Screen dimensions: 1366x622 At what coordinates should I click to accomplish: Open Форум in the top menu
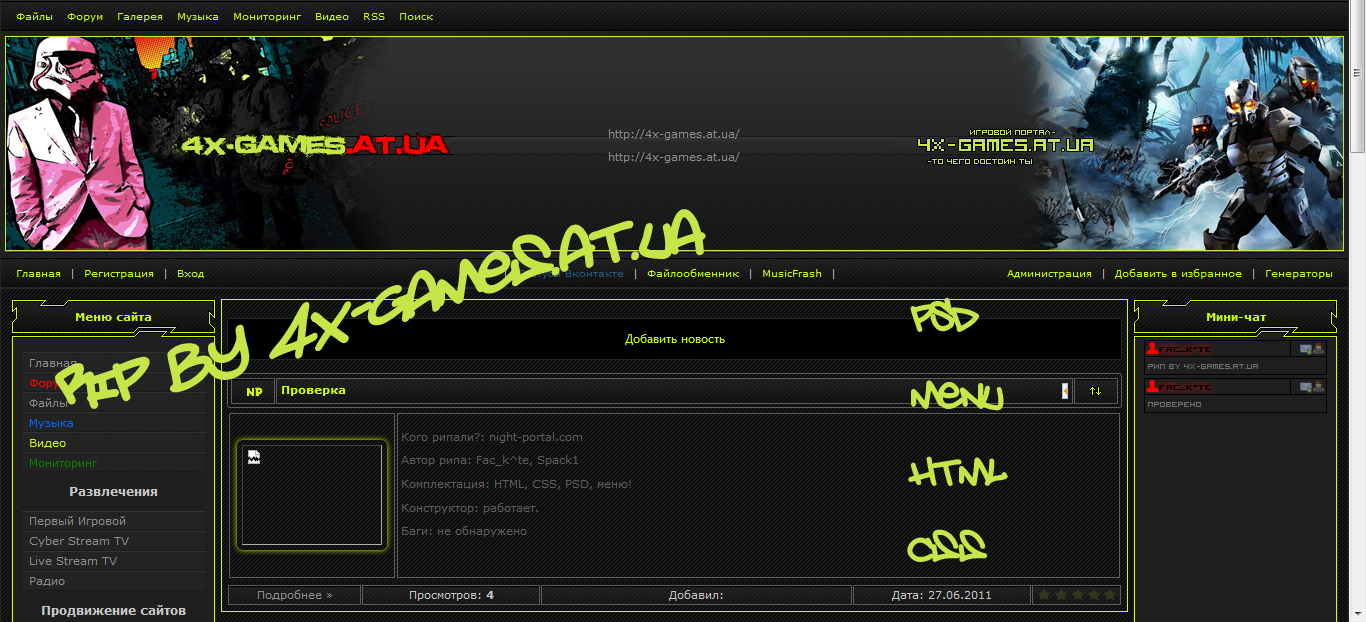click(x=85, y=17)
